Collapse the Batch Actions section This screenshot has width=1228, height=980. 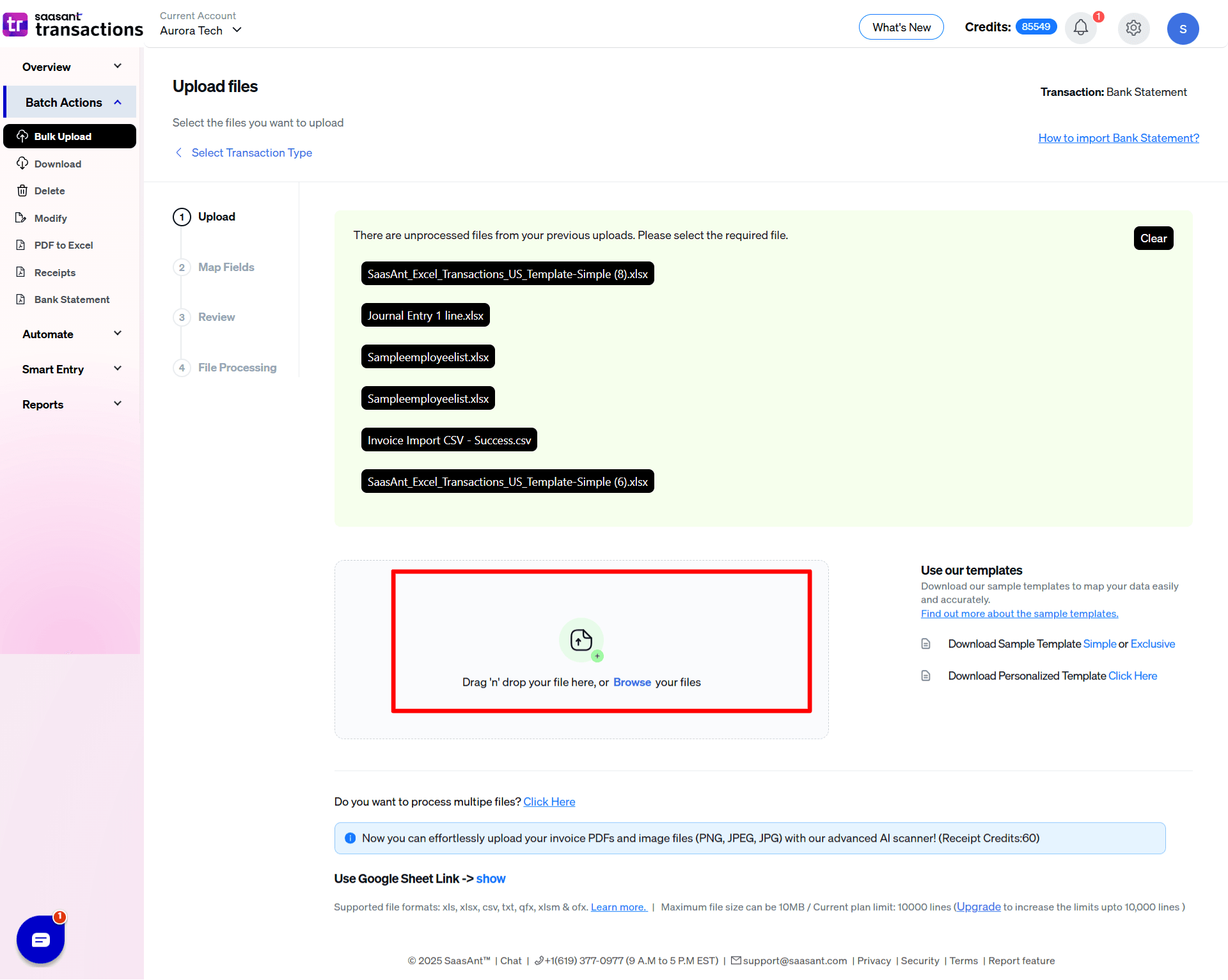(70, 102)
